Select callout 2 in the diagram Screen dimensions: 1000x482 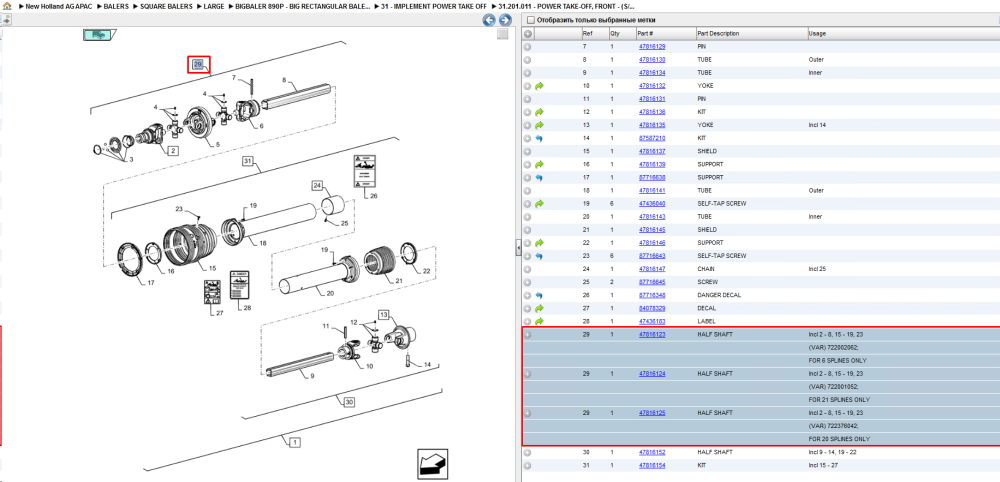click(x=173, y=151)
